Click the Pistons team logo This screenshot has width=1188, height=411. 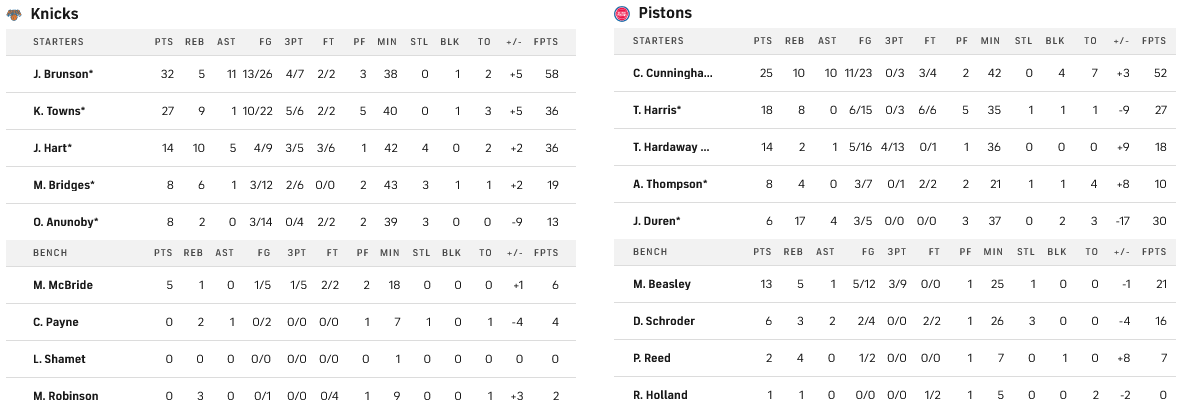(x=621, y=14)
